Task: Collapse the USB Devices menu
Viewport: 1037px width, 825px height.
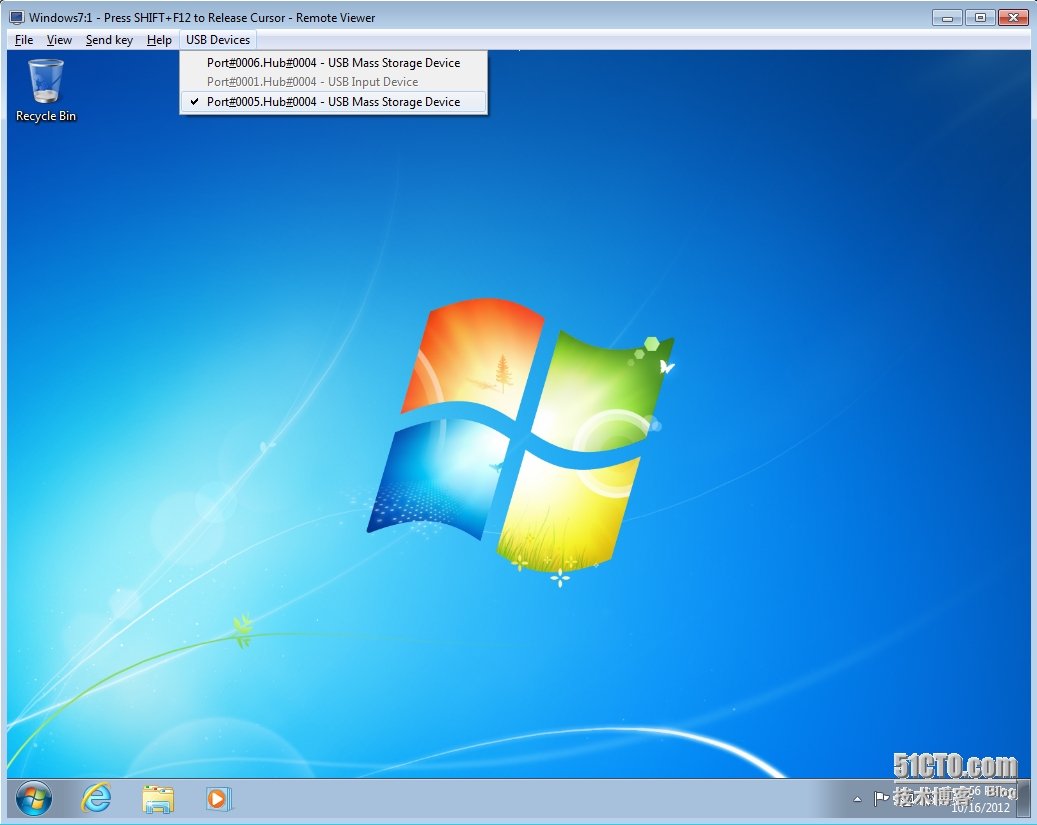Action: coord(218,40)
